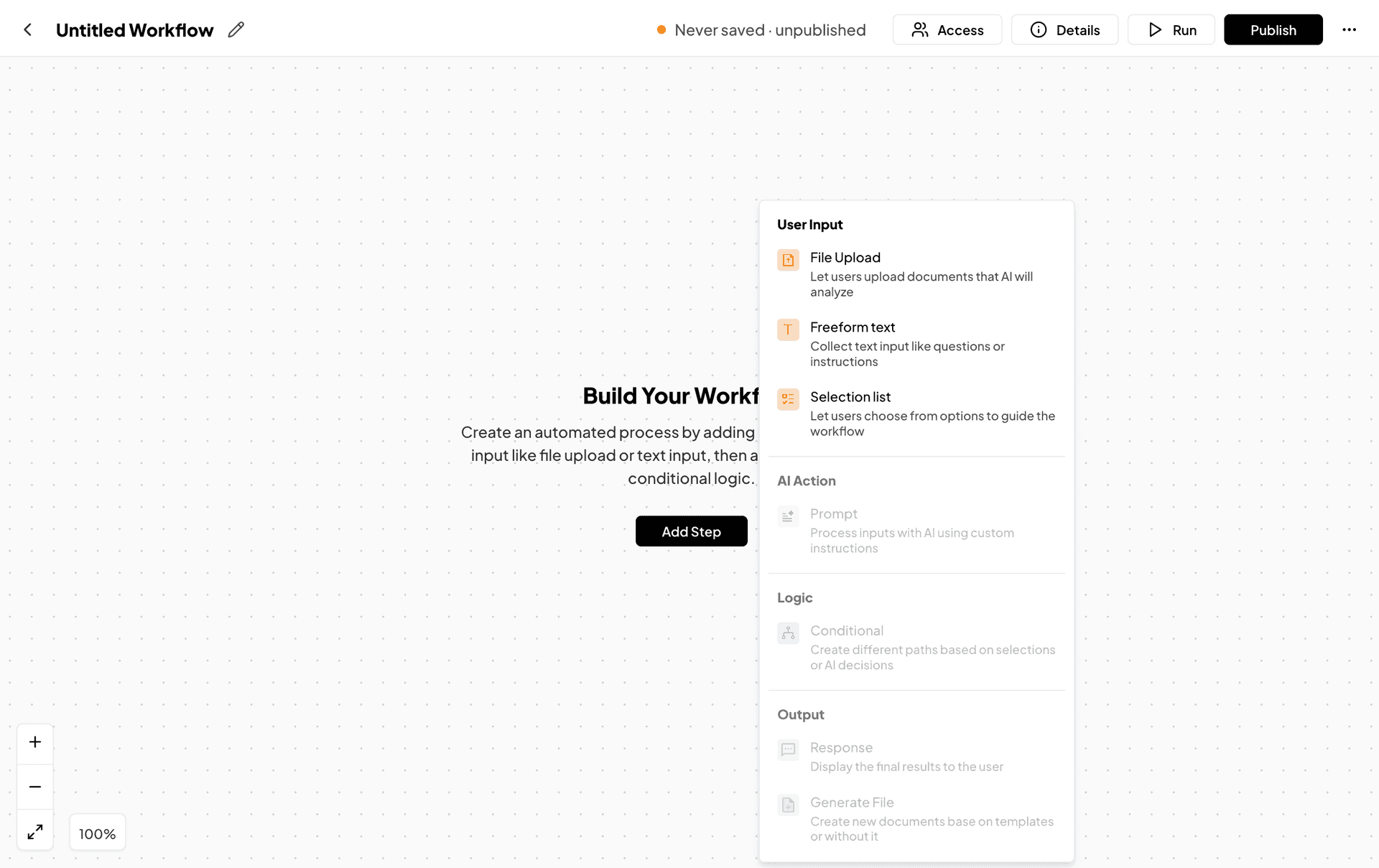
Task: Zoom out with the minus control
Action: [34, 787]
